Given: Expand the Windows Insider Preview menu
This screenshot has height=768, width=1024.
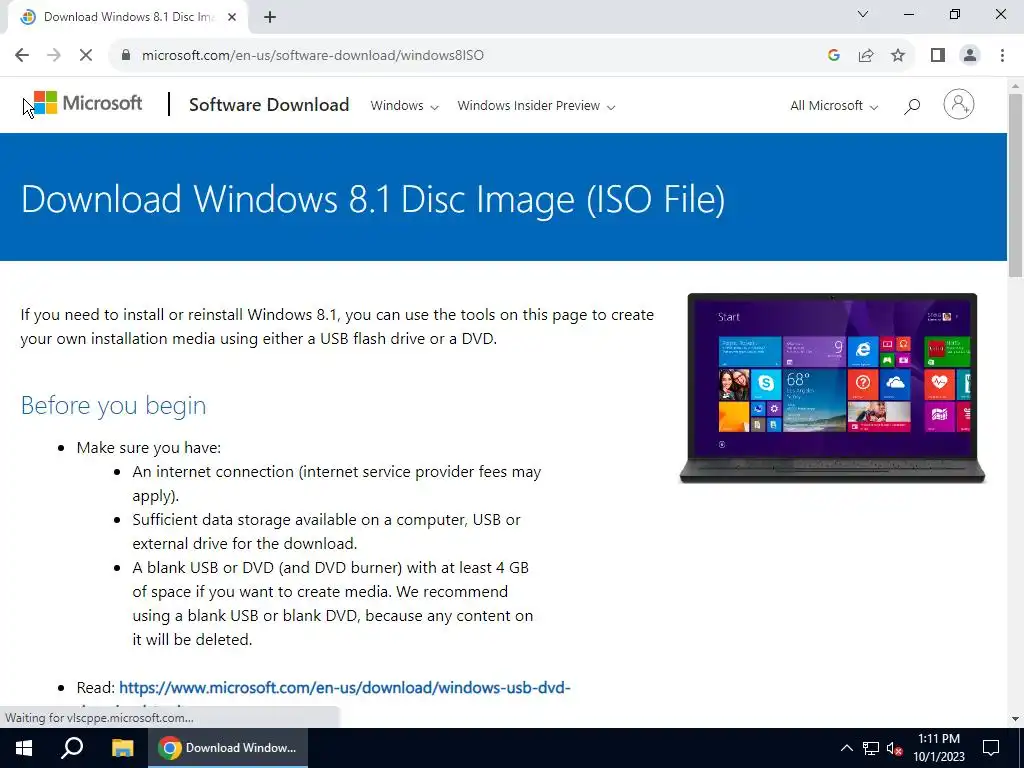Looking at the screenshot, I should [x=536, y=106].
